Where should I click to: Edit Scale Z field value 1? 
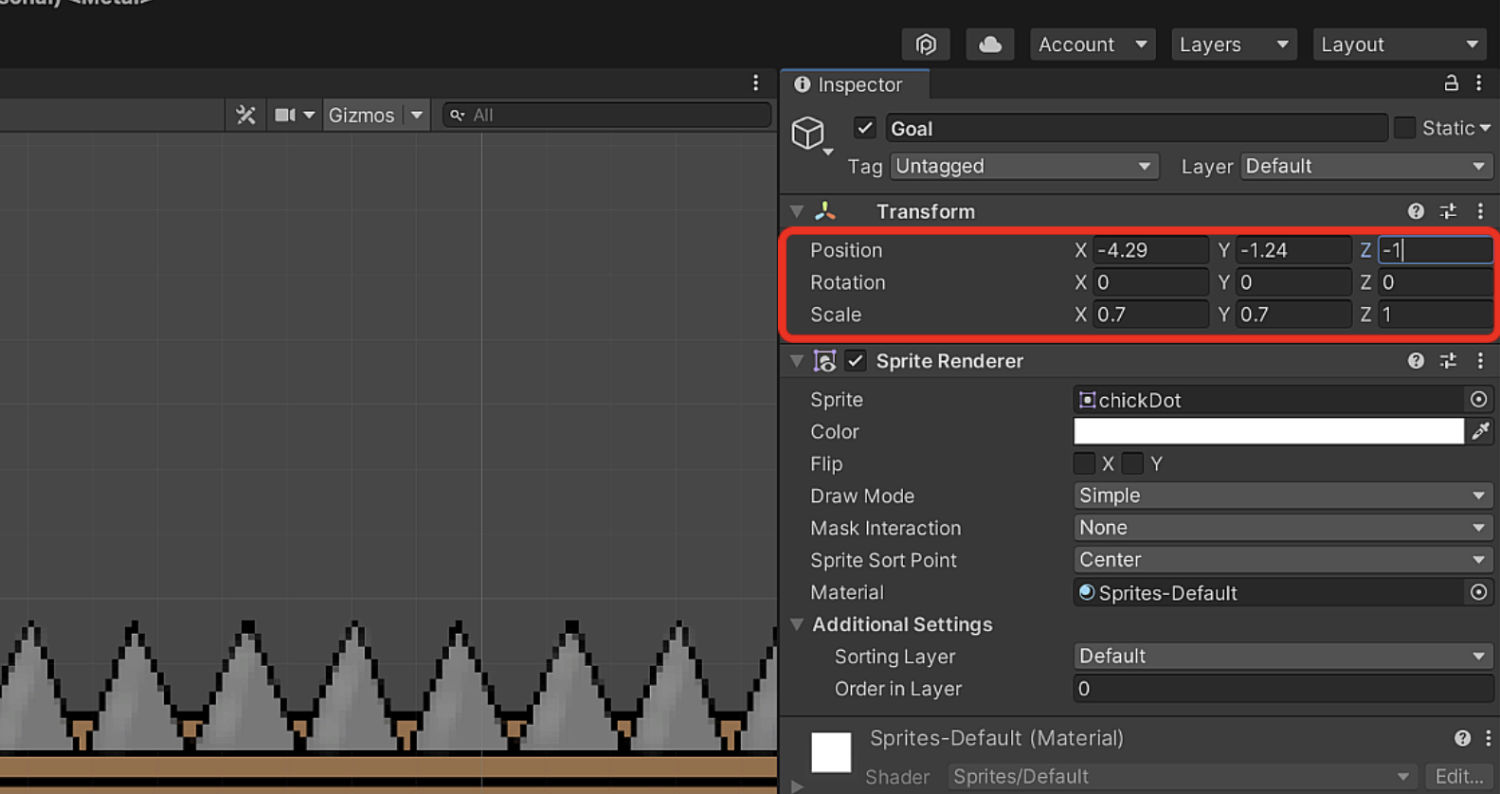tap(1436, 314)
